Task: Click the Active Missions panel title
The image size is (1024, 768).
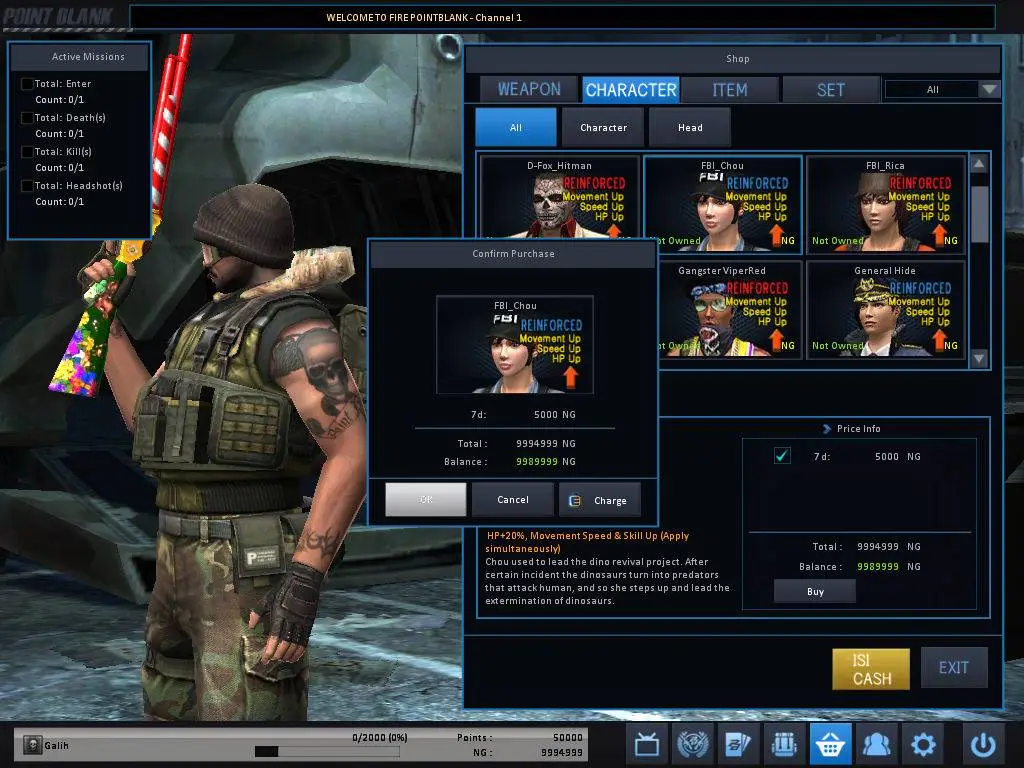Action: [88, 57]
